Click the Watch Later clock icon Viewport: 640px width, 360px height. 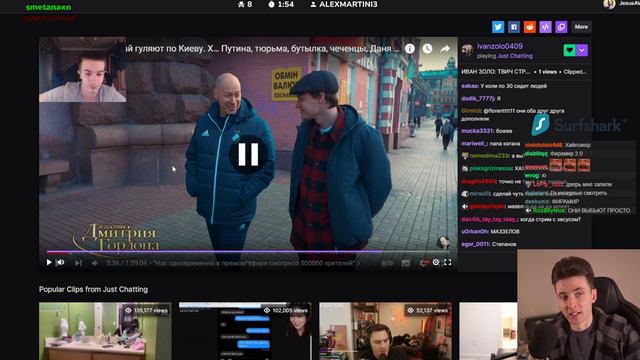click(427, 49)
